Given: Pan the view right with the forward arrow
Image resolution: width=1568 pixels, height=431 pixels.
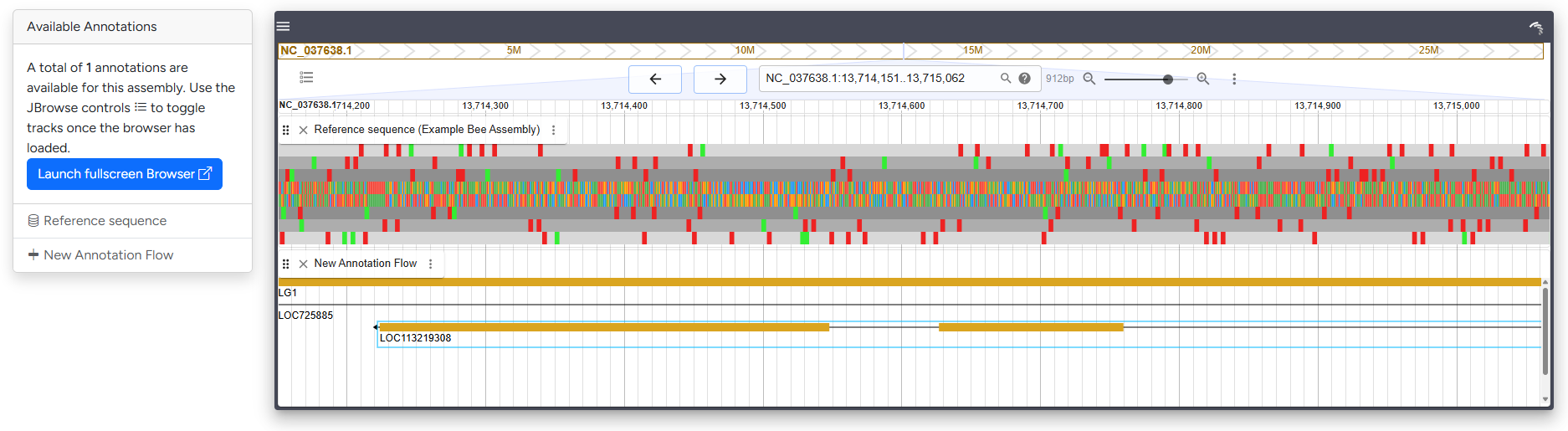Looking at the screenshot, I should [720, 79].
